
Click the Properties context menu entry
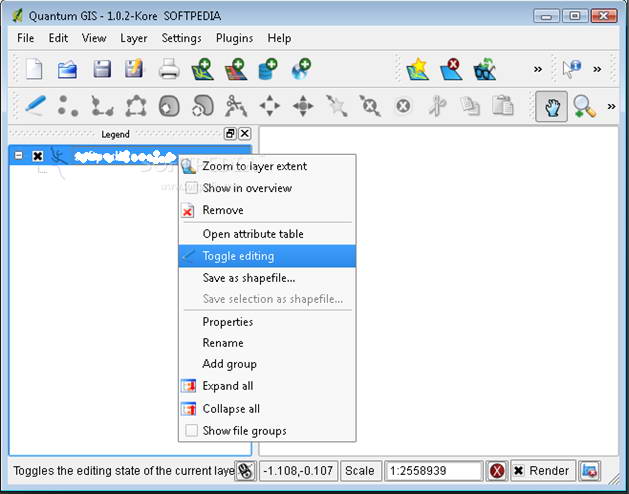point(228,322)
